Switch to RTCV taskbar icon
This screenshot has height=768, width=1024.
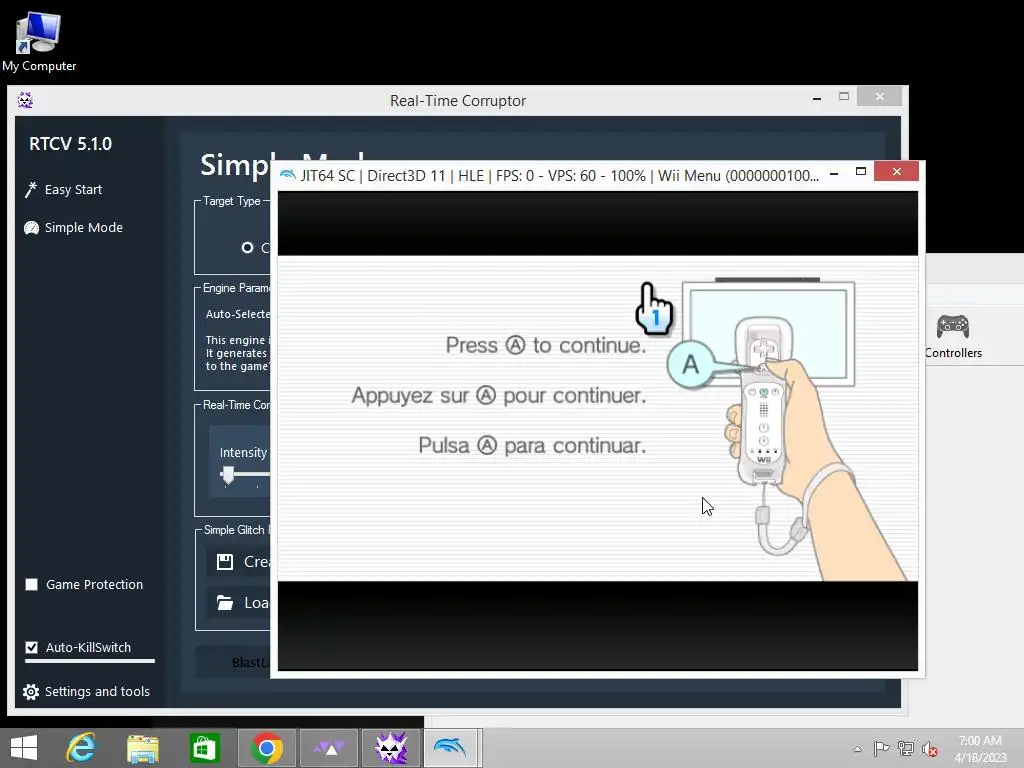click(391, 748)
